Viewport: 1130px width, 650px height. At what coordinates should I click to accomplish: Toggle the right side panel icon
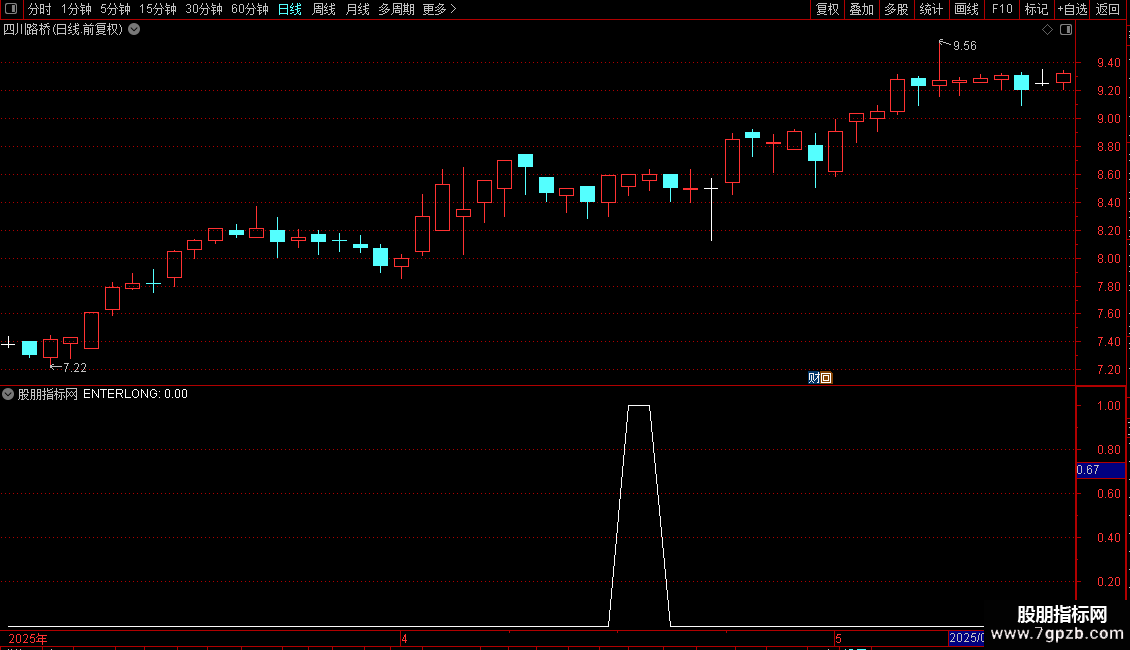[1066, 30]
